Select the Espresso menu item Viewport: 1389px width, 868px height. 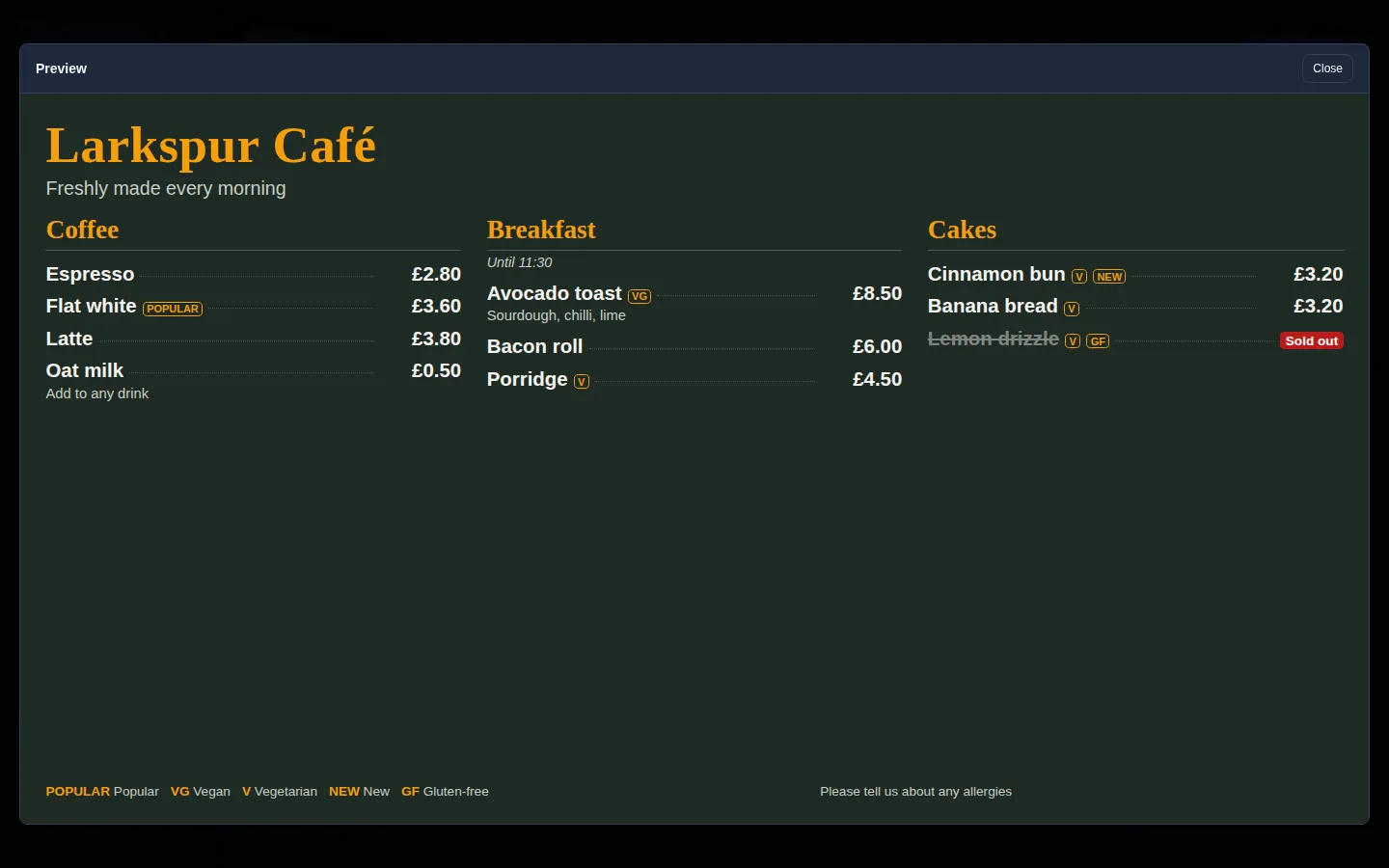click(x=90, y=274)
